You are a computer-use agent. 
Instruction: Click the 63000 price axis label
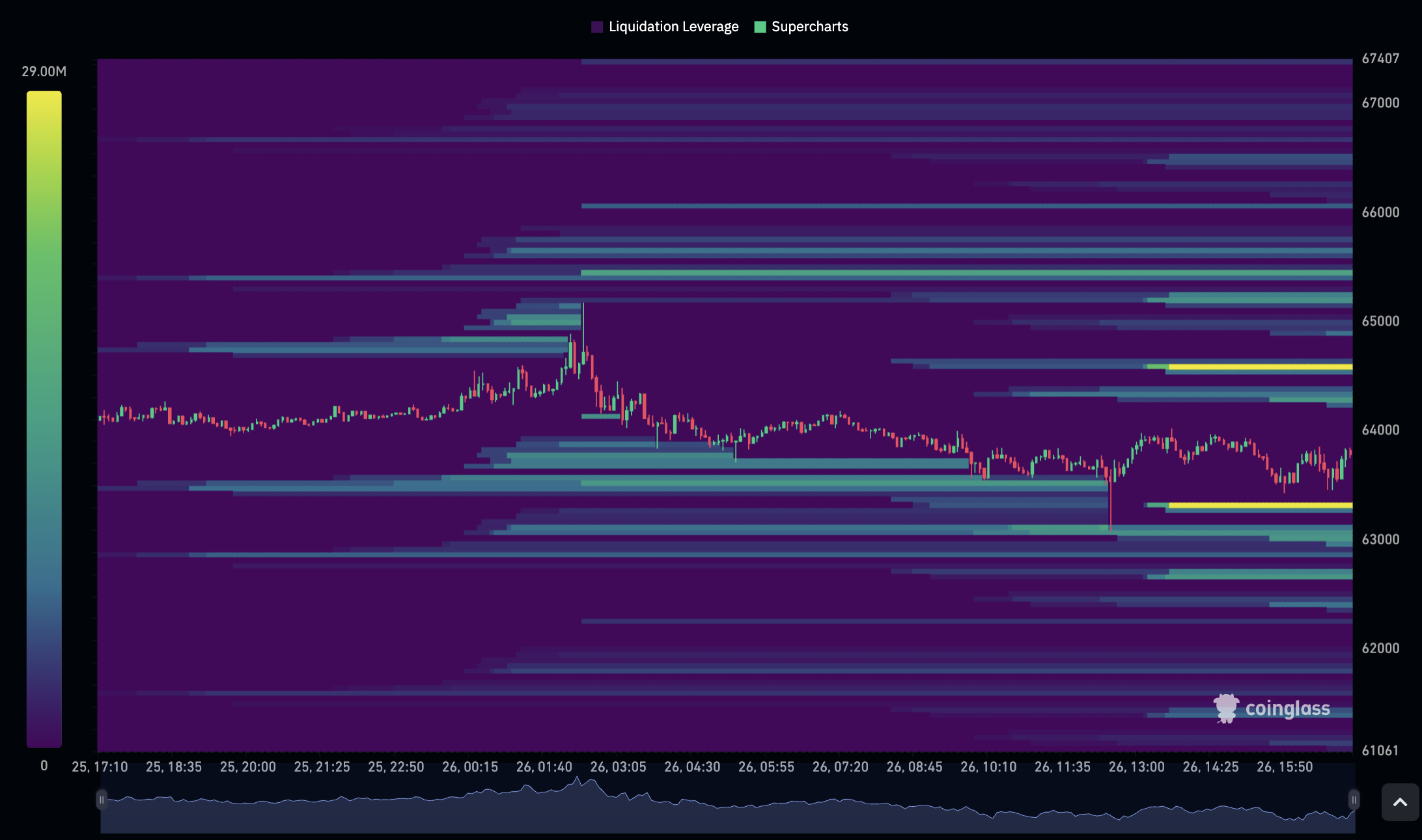click(1380, 539)
